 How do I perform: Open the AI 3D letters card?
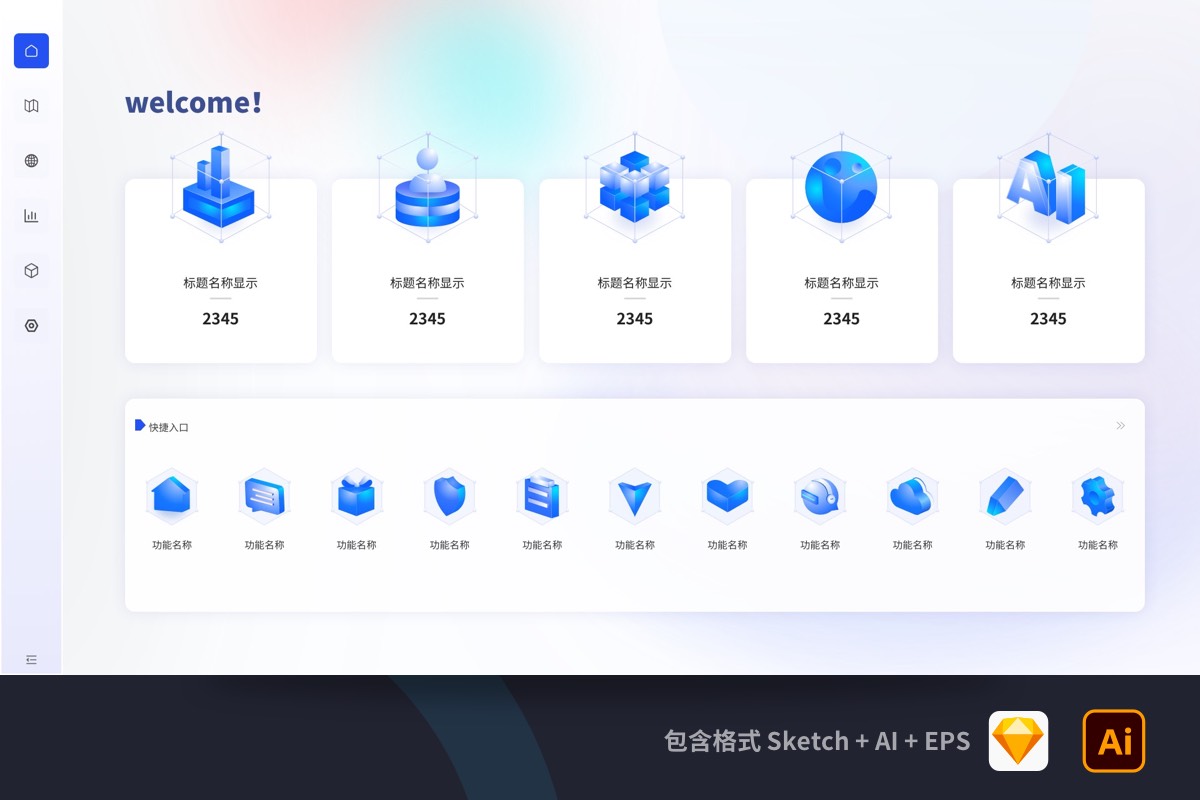[1048, 270]
